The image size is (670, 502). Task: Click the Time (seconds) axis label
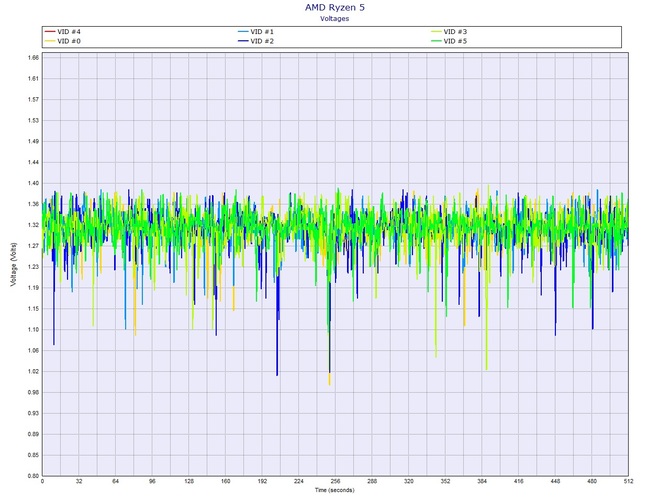click(335, 490)
